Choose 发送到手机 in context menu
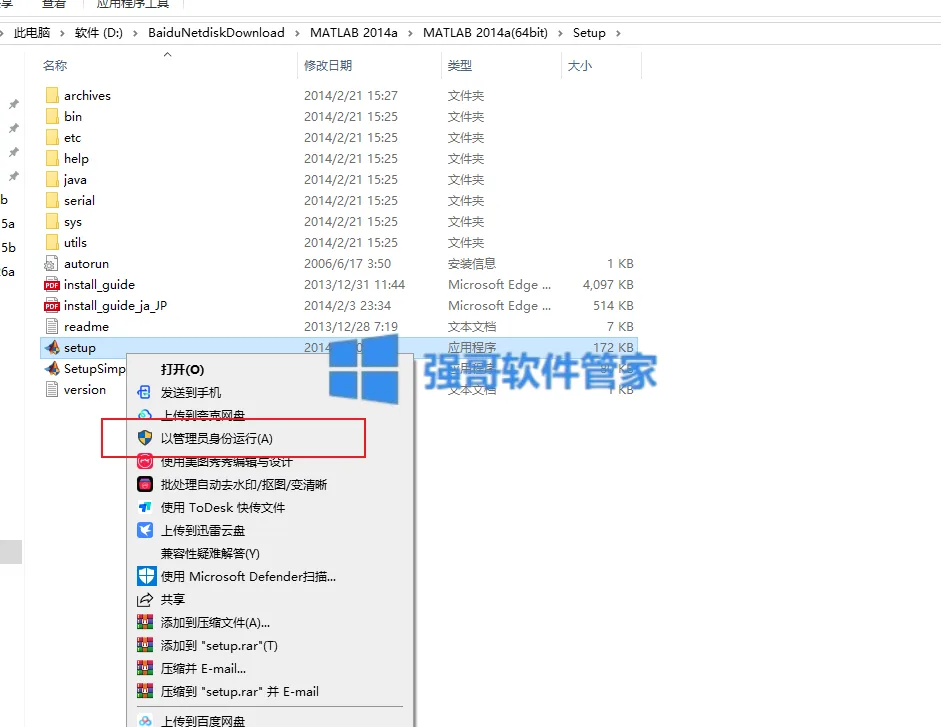941x727 pixels. click(x=191, y=393)
